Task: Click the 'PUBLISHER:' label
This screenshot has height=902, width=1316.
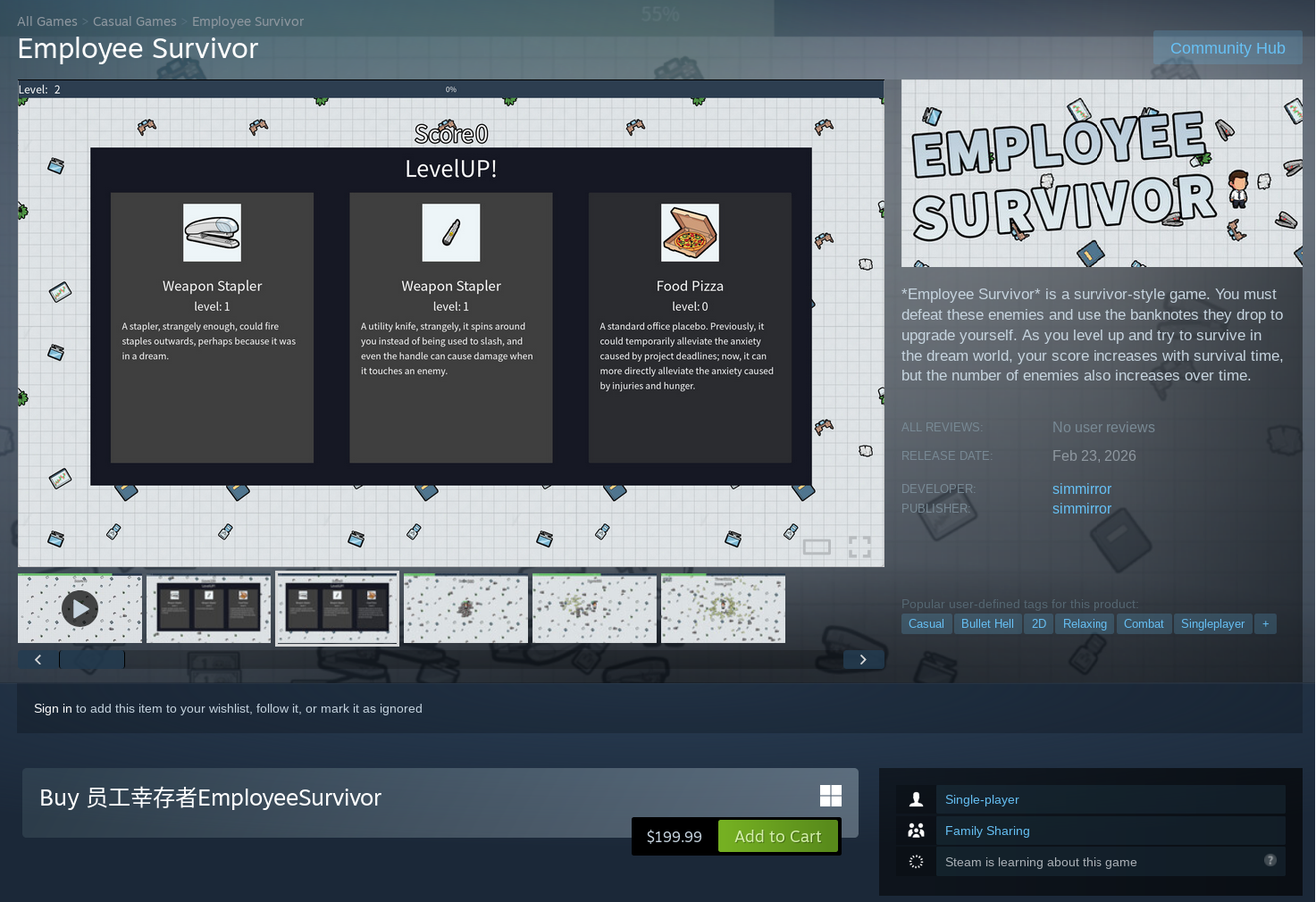Action: point(935,508)
